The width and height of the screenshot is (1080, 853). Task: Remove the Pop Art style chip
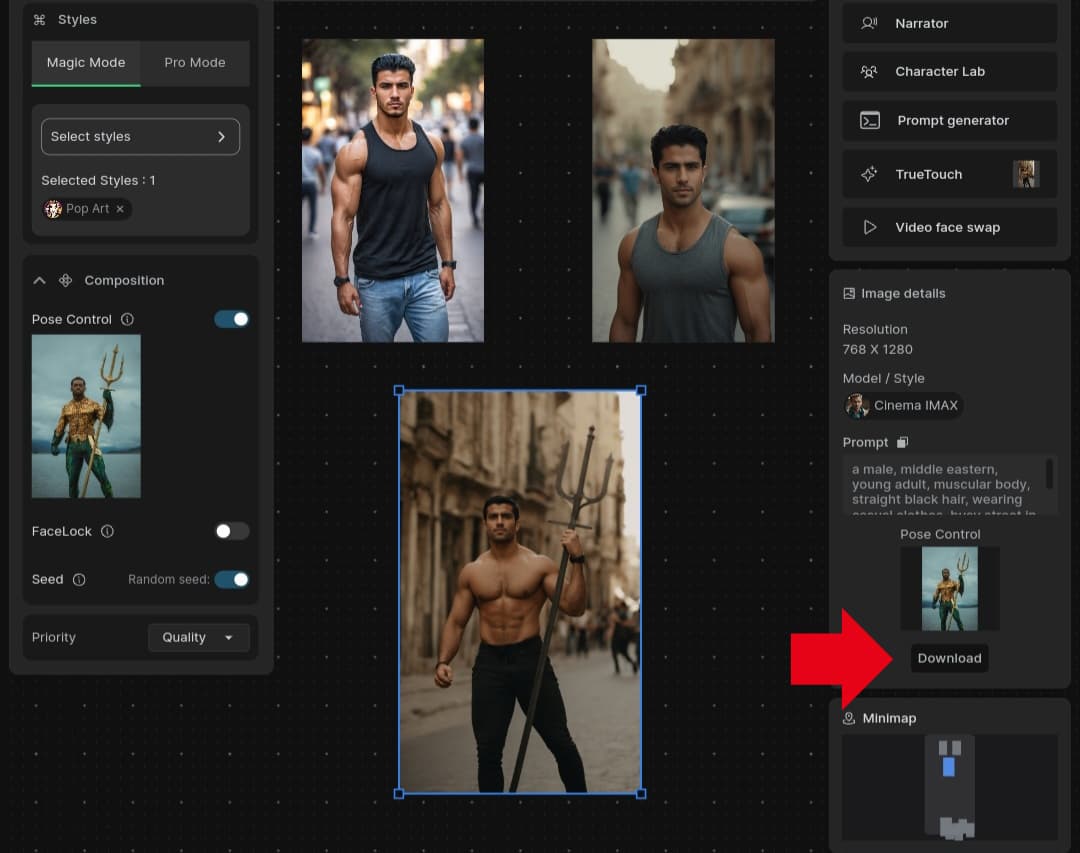[x=120, y=209]
